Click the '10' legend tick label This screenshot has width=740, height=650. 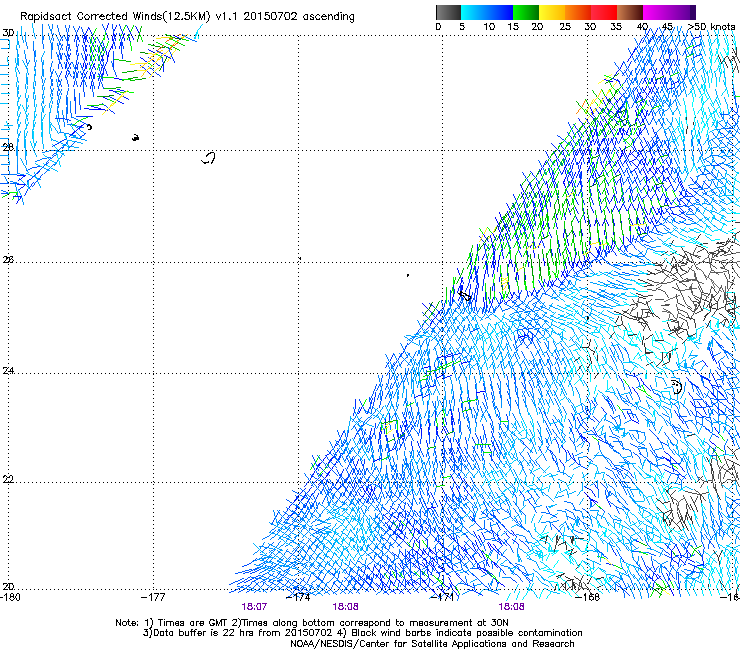[x=489, y=27]
